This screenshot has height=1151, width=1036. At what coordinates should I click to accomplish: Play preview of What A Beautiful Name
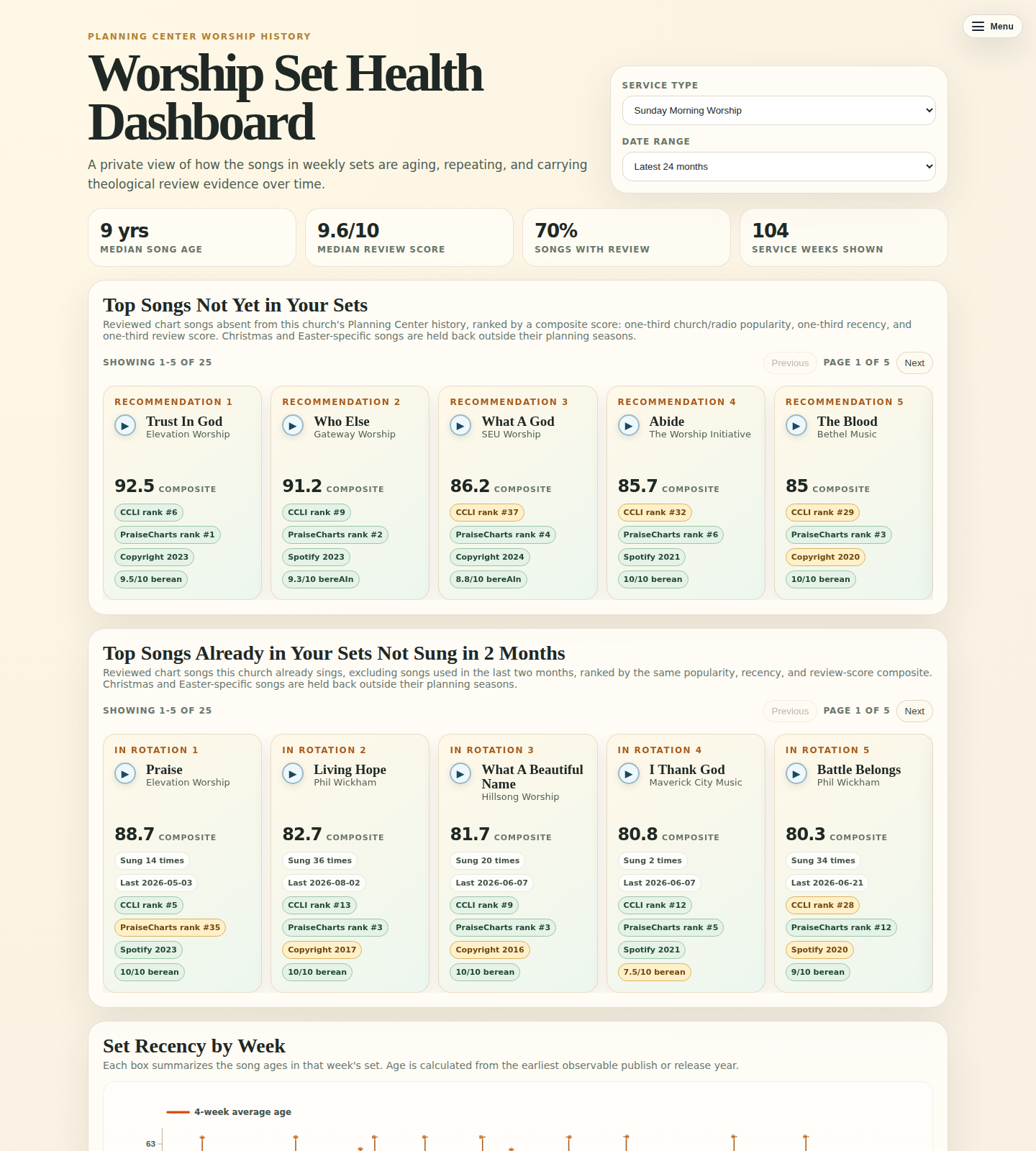460,774
